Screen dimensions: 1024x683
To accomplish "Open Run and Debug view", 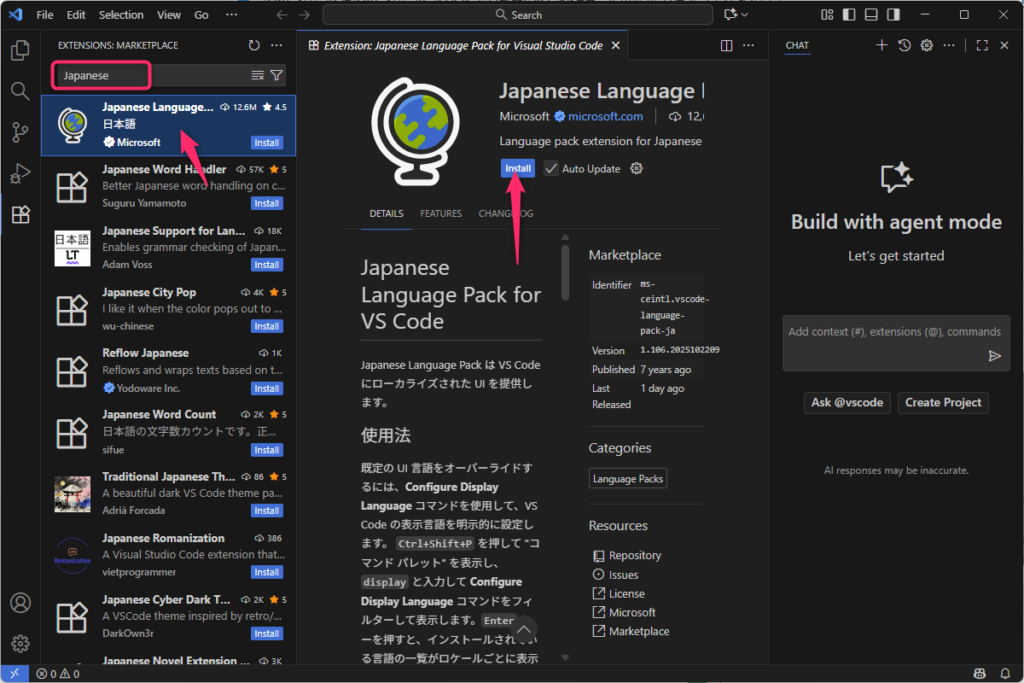I will tap(20, 173).
